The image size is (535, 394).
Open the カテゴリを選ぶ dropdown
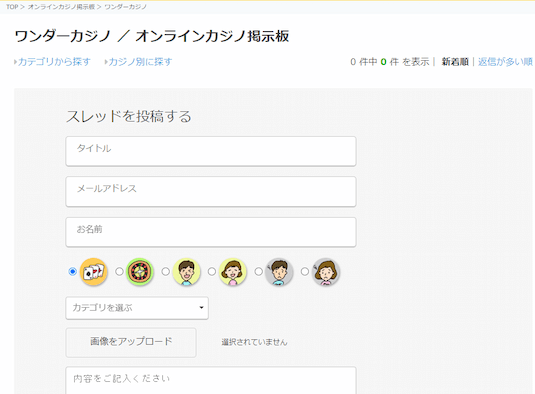click(137, 308)
